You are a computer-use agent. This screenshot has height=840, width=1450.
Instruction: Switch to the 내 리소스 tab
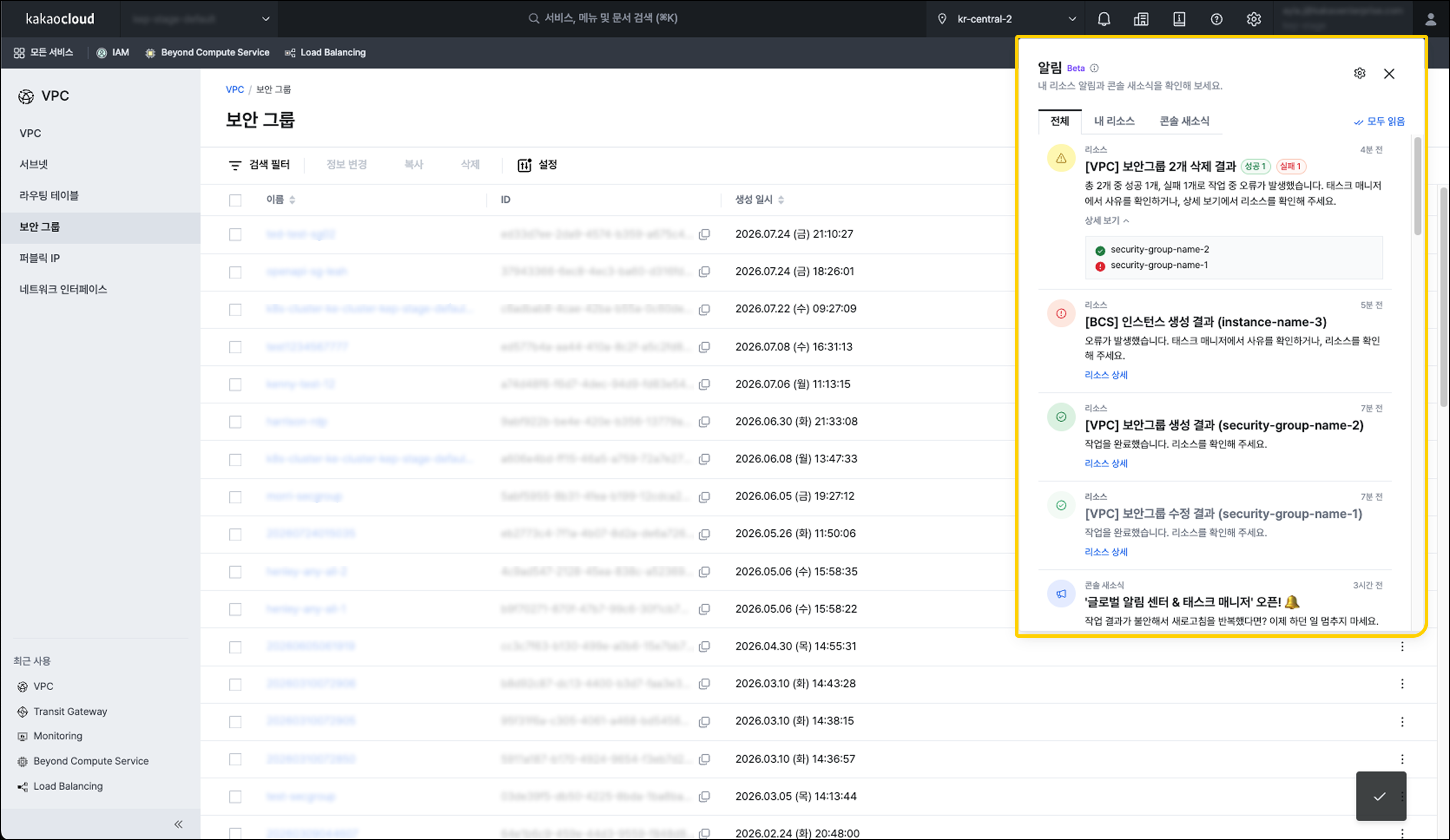click(x=1114, y=121)
